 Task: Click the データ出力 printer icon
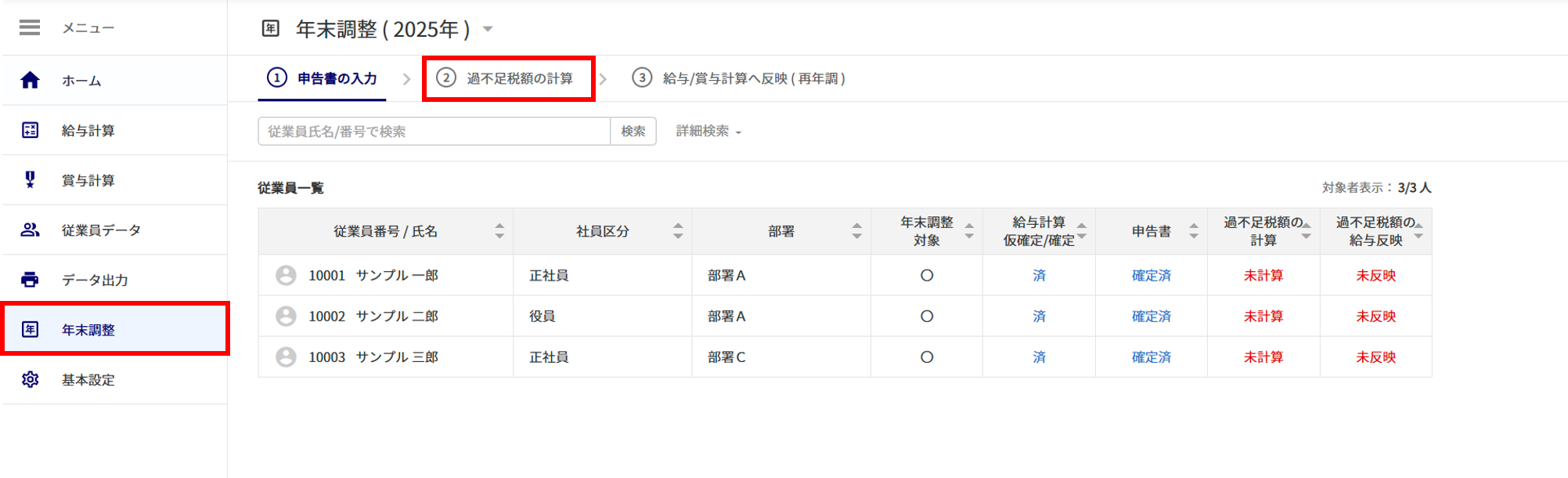[30, 280]
